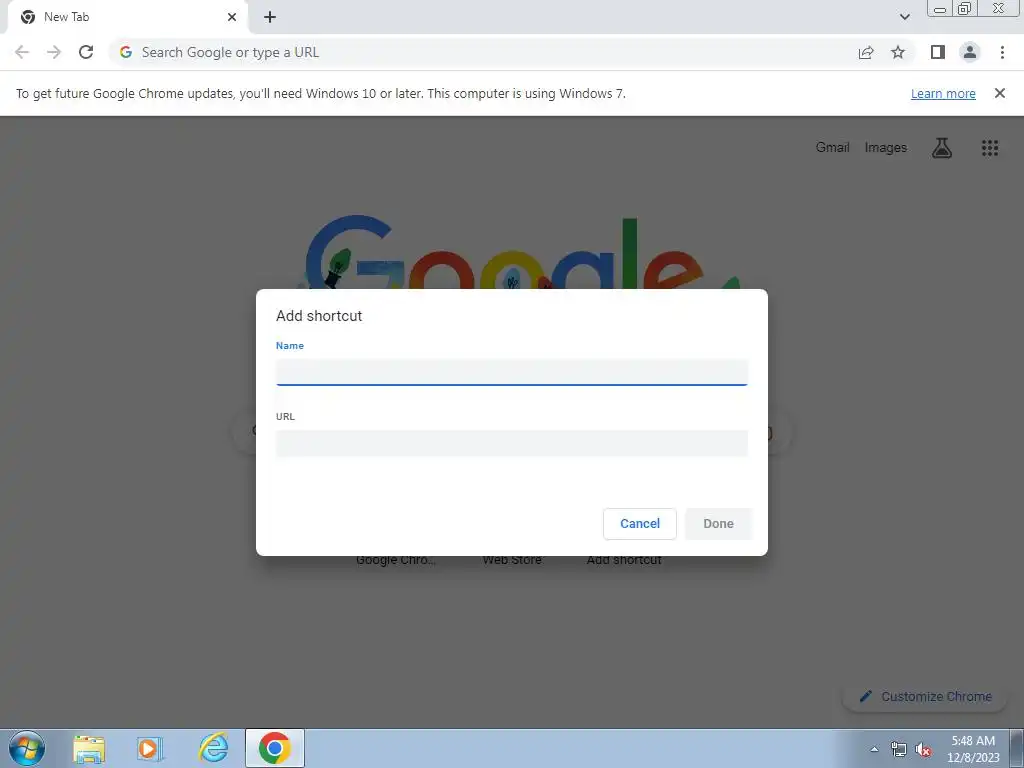Screen dimensions: 1024x768
Task: Open the Google apps grid icon
Action: coord(990,148)
